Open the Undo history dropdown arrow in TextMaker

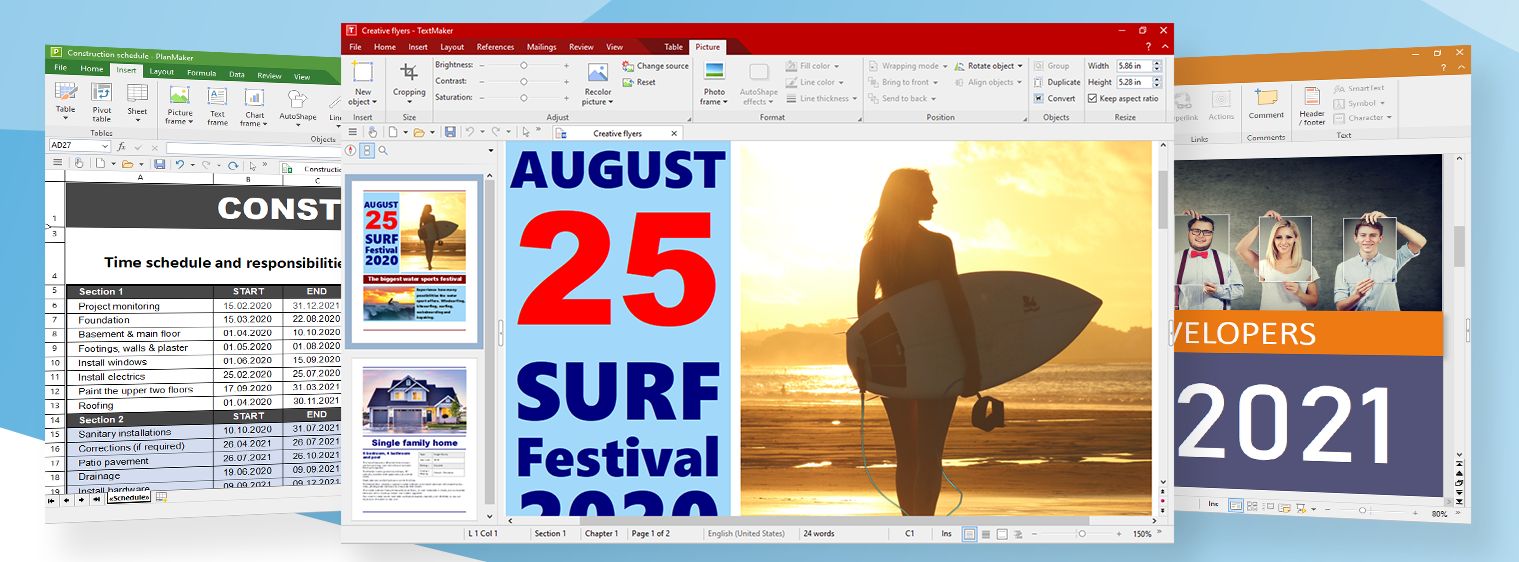[481, 132]
